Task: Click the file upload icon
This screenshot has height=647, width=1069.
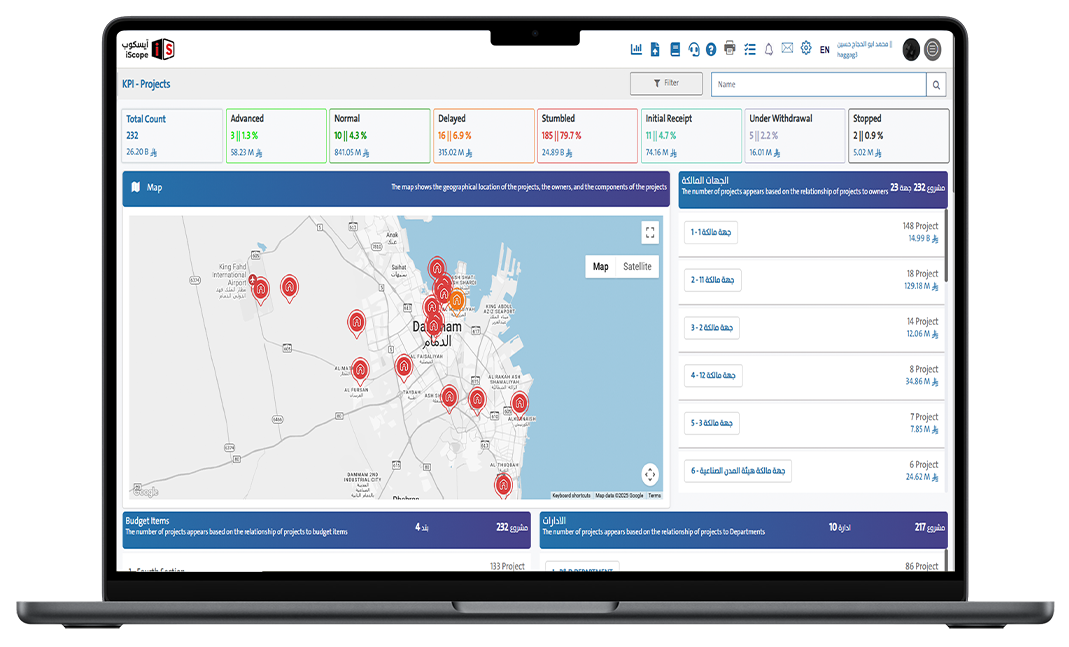Action: (x=655, y=49)
